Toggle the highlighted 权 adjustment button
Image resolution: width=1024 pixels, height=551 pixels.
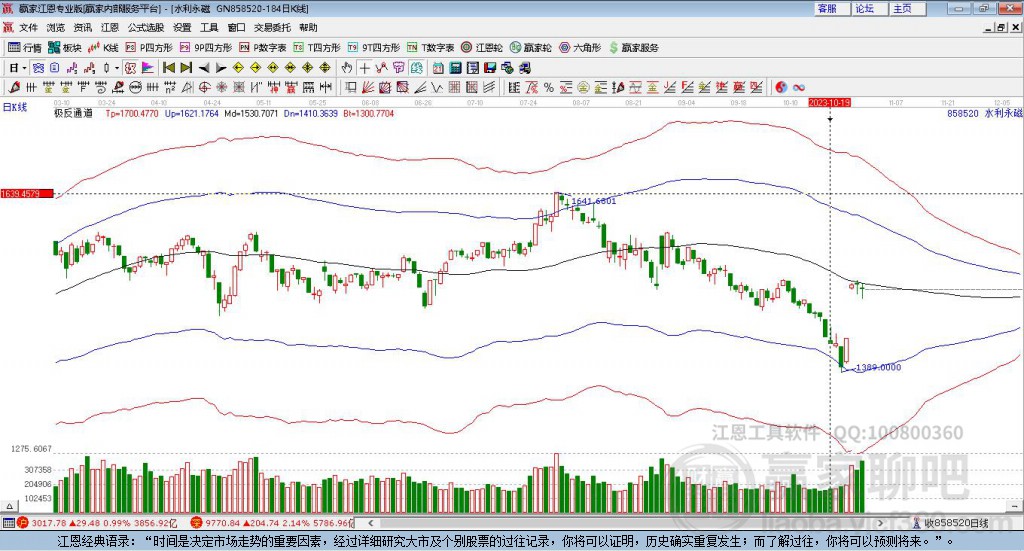click(x=131, y=68)
